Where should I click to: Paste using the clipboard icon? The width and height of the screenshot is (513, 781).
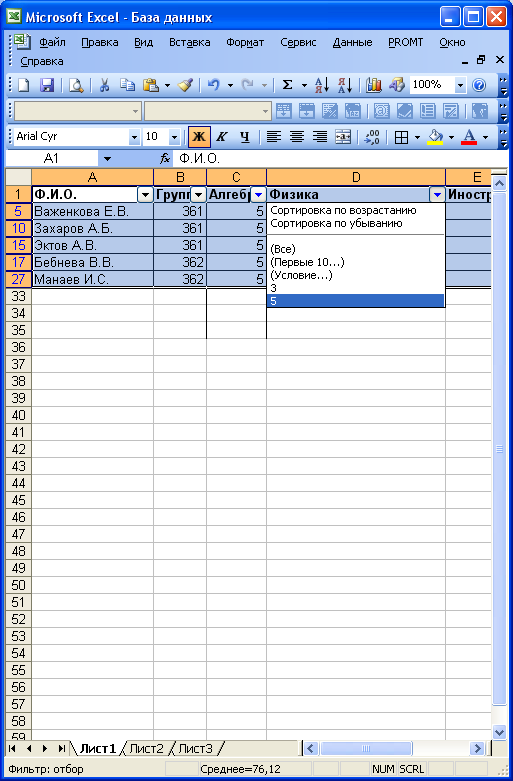click(x=151, y=86)
